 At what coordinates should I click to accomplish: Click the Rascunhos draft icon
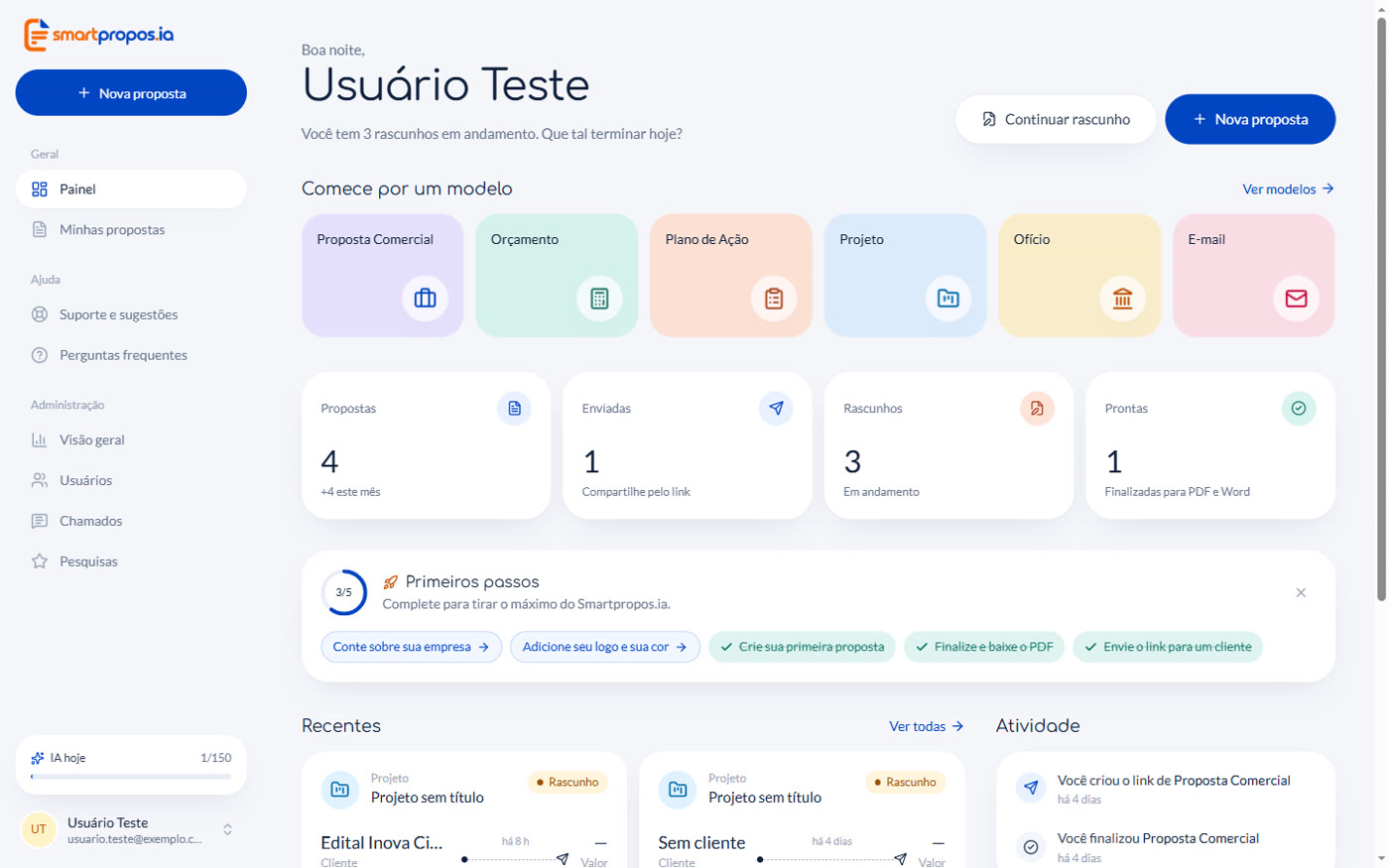(x=1037, y=408)
